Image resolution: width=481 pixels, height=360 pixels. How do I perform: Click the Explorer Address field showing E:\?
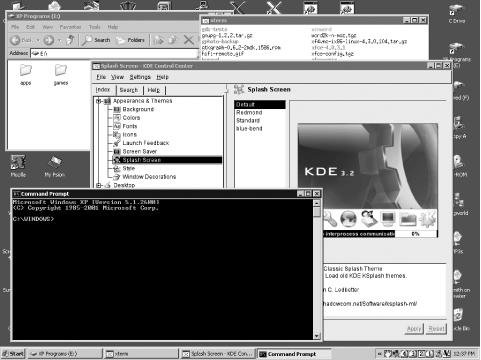pos(114,53)
